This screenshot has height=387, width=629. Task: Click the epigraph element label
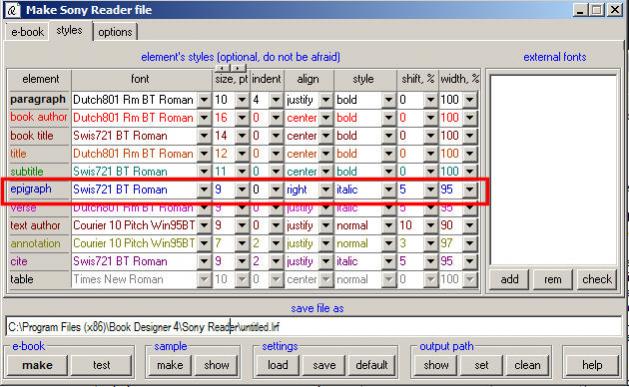31,189
